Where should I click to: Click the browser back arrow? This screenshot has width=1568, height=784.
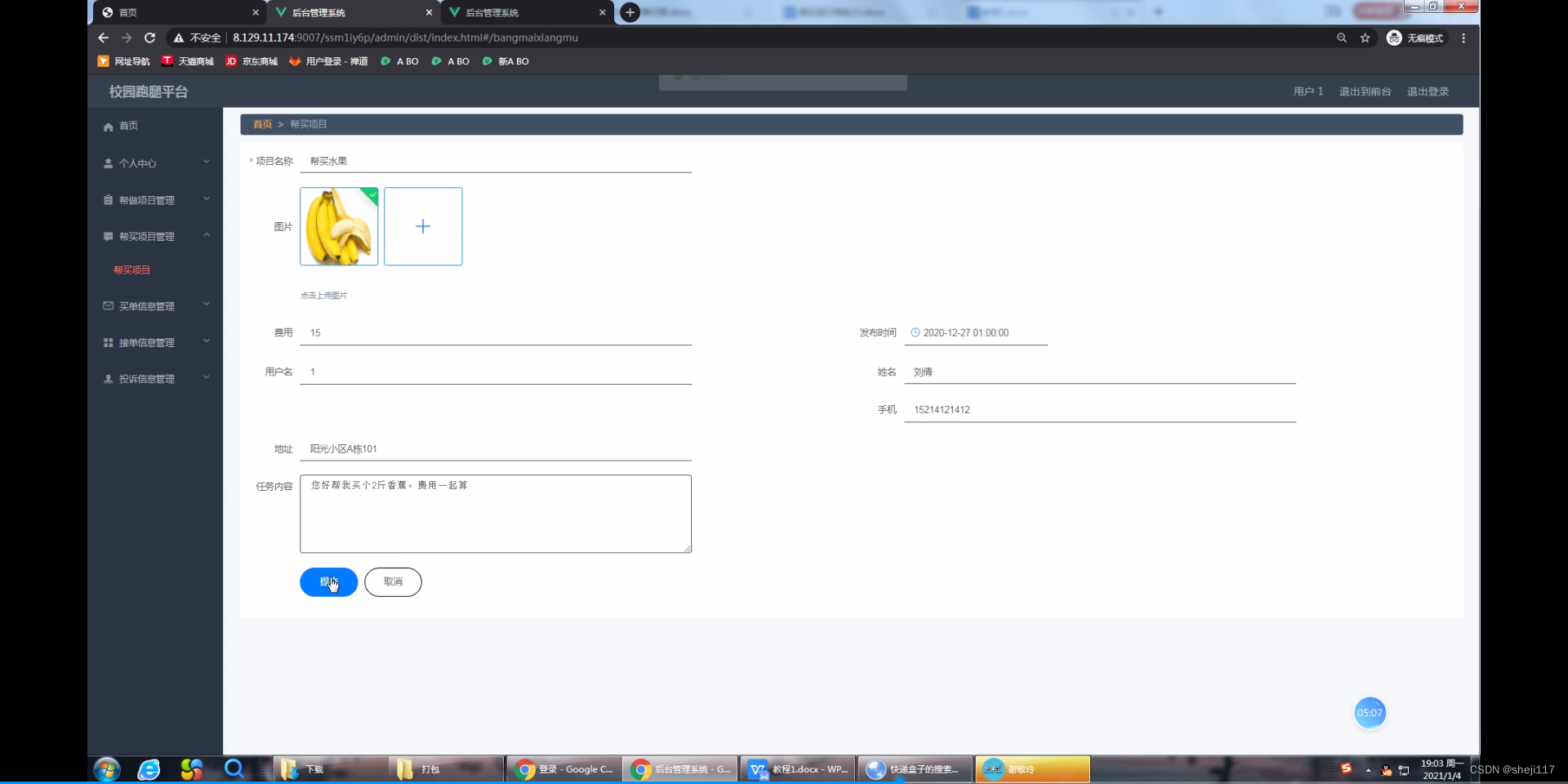(103, 38)
